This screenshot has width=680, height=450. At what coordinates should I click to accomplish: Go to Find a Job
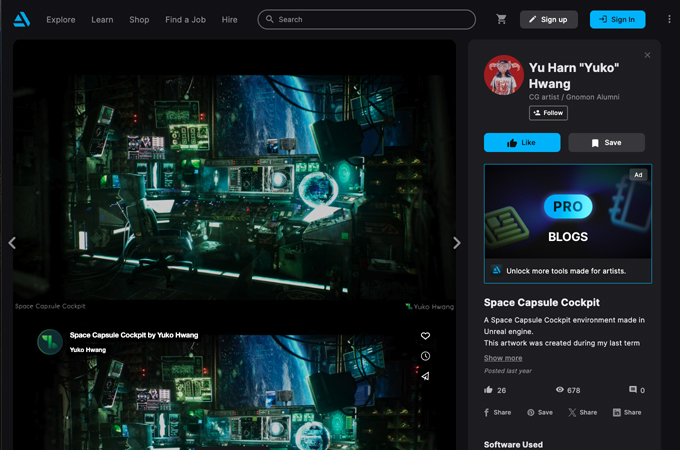(186, 20)
